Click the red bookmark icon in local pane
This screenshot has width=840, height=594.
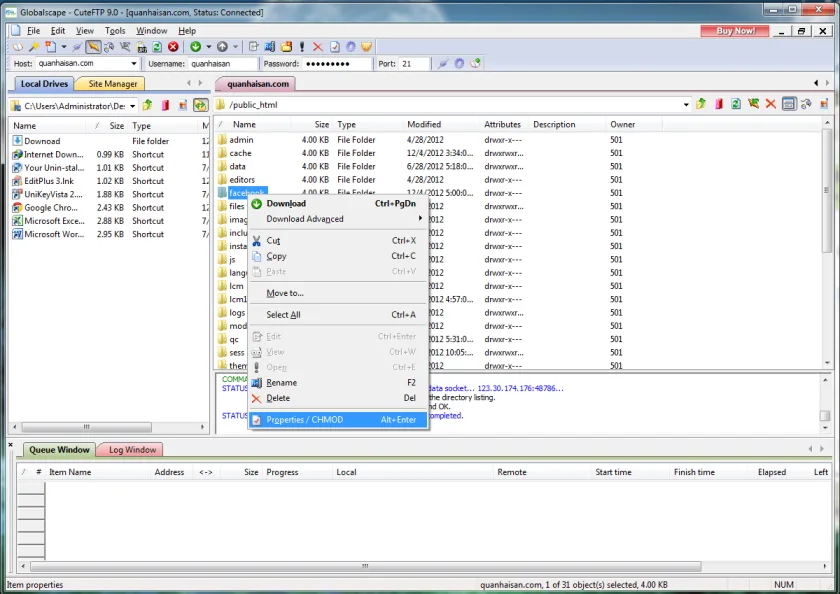tap(165, 105)
